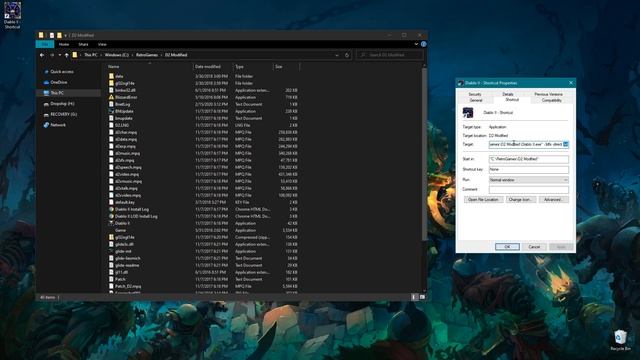Switch to large icons view in status bar
The height and width of the screenshot is (360, 640).
tap(422, 297)
